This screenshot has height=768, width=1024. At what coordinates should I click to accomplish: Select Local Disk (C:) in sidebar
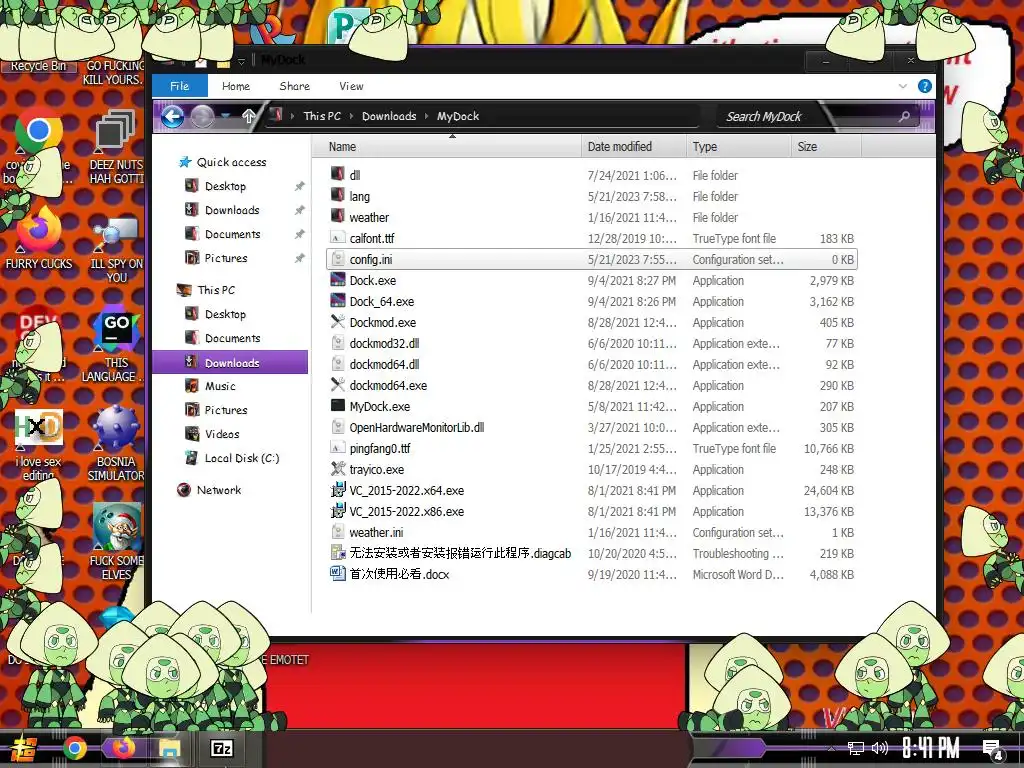242,458
